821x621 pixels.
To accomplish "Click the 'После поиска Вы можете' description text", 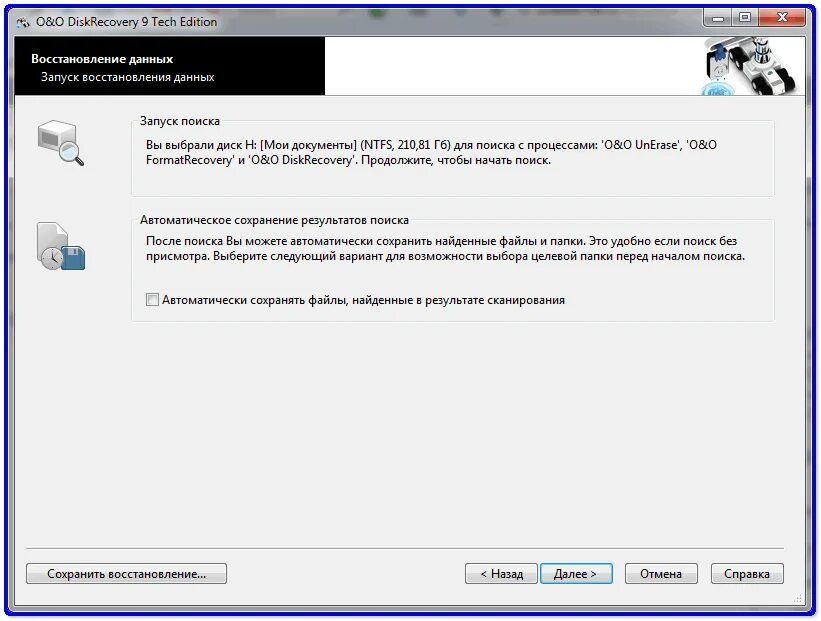I will click(x=445, y=249).
